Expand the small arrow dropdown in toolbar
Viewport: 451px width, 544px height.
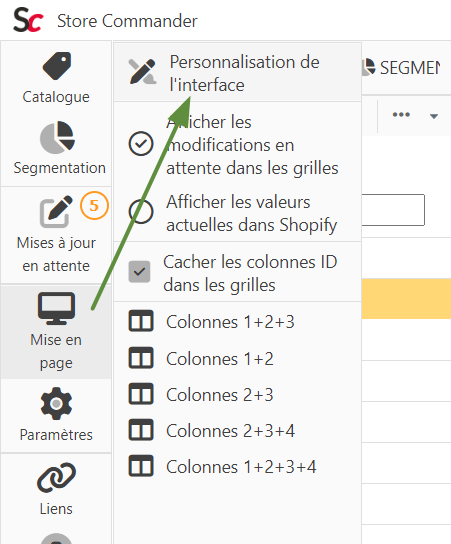434,116
